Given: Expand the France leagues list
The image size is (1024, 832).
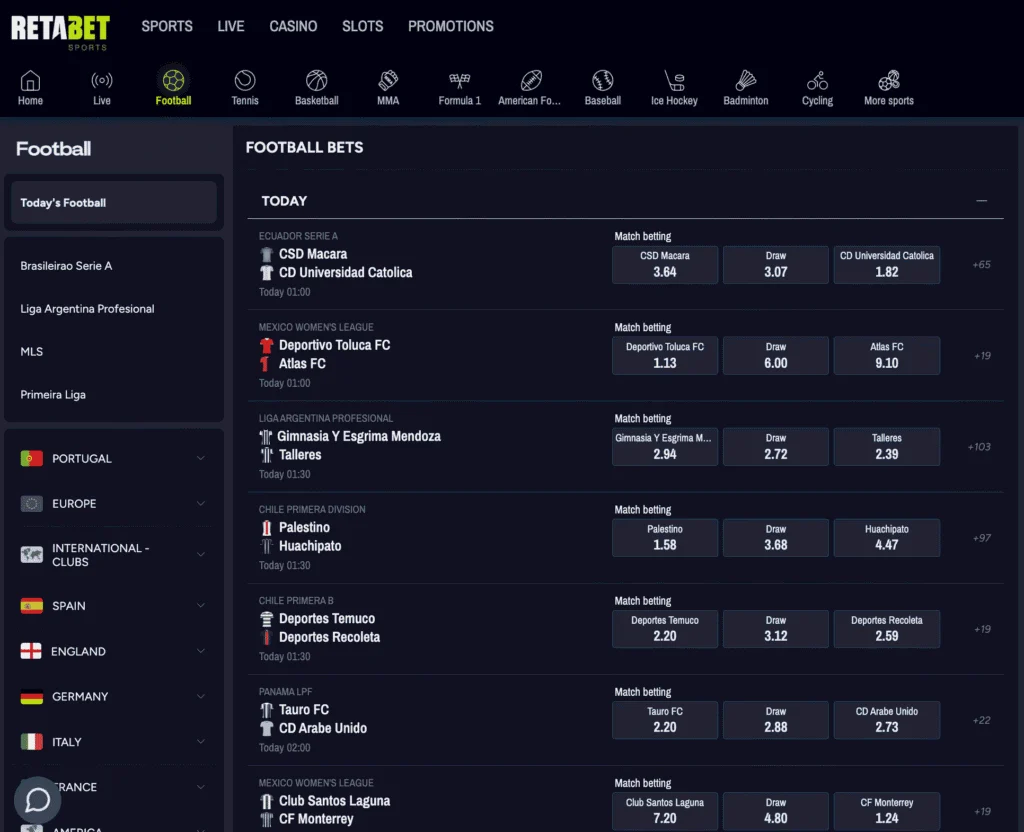Looking at the screenshot, I should pyautogui.click(x=200, y=787).
